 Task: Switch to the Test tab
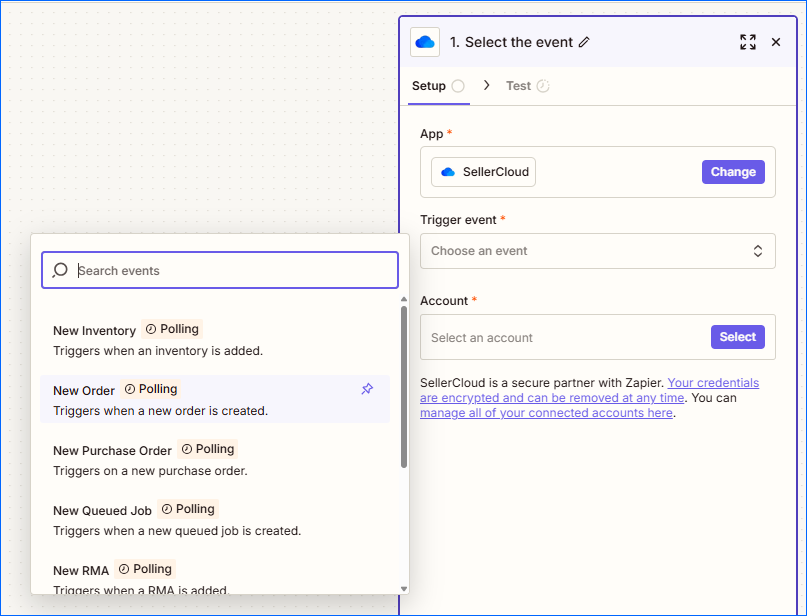(x=518, y=86)
